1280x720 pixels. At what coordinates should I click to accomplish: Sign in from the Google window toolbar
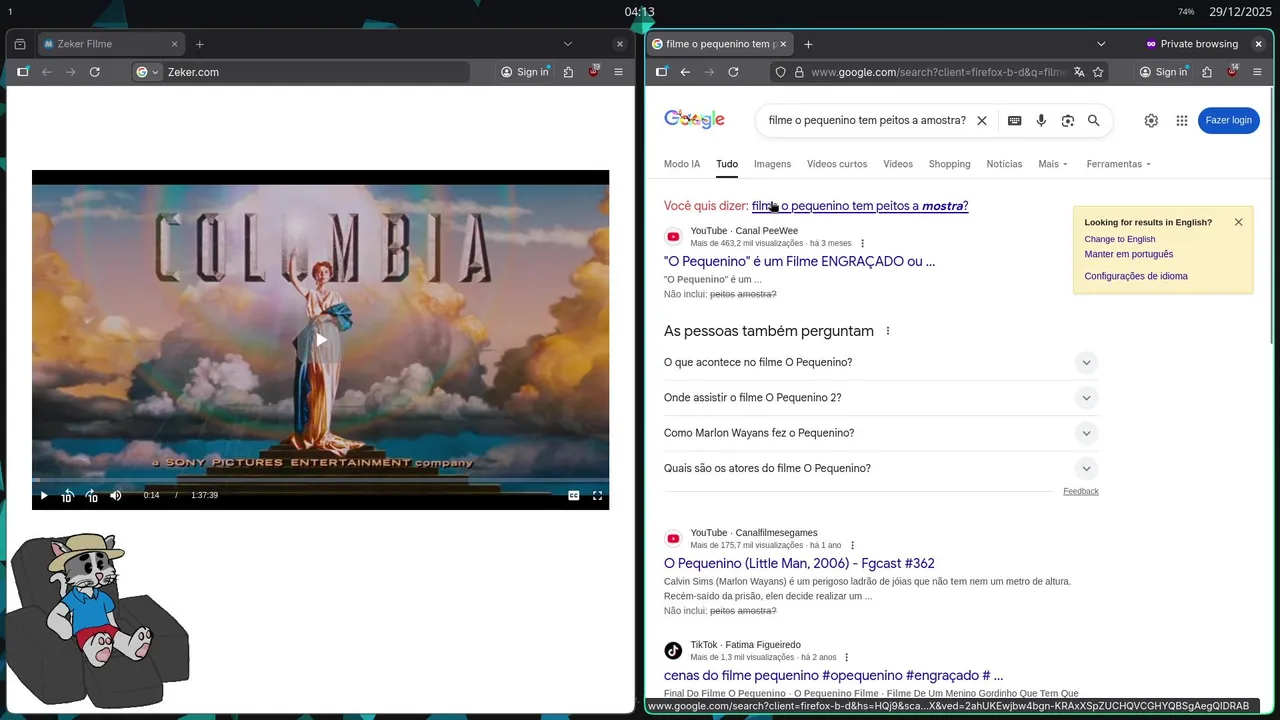(1163, 72)
